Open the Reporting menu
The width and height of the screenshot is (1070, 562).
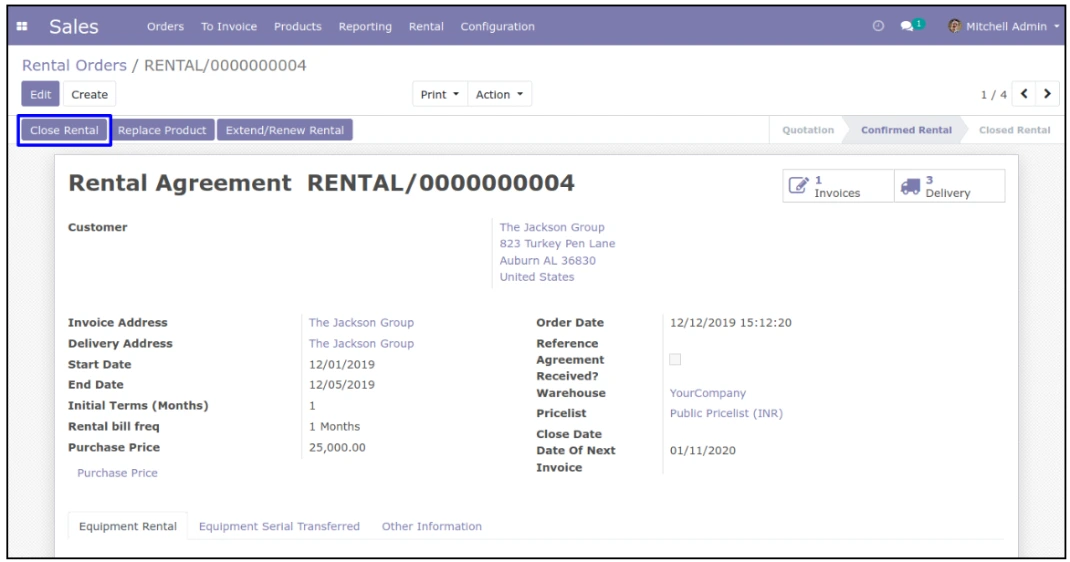[365, 27]
